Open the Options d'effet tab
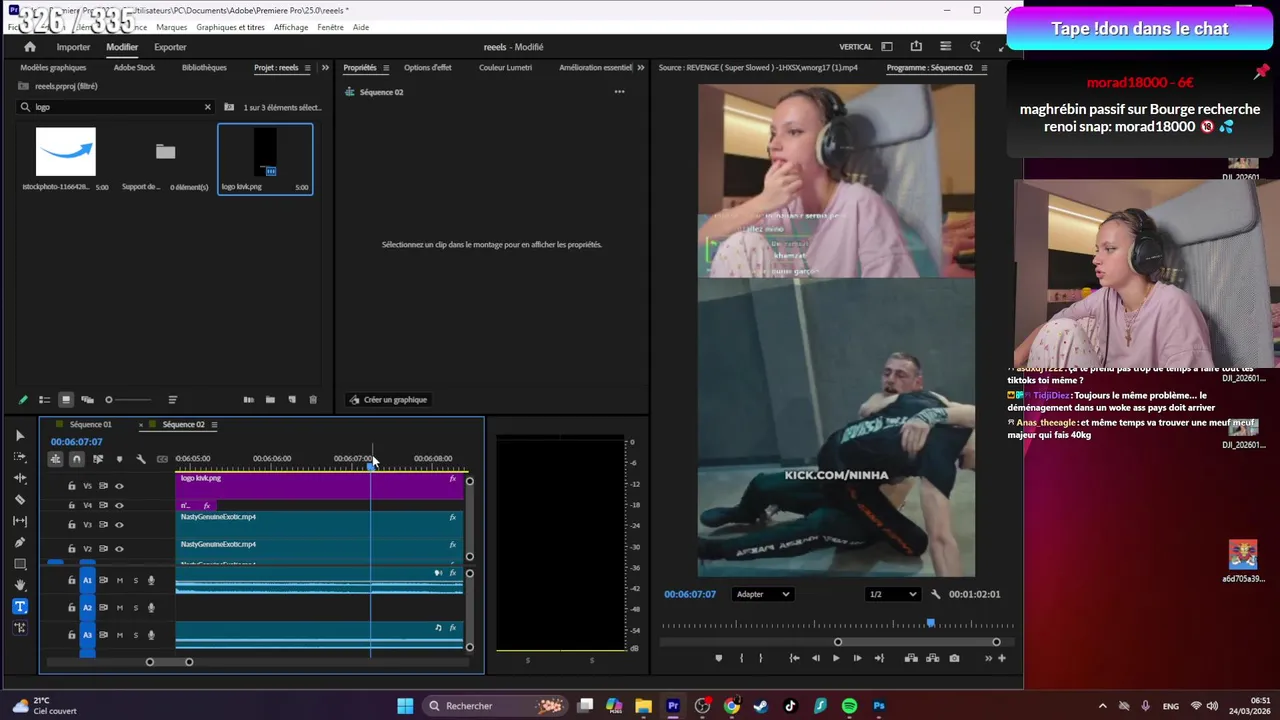1280x720 pixels. pos(427,68)
